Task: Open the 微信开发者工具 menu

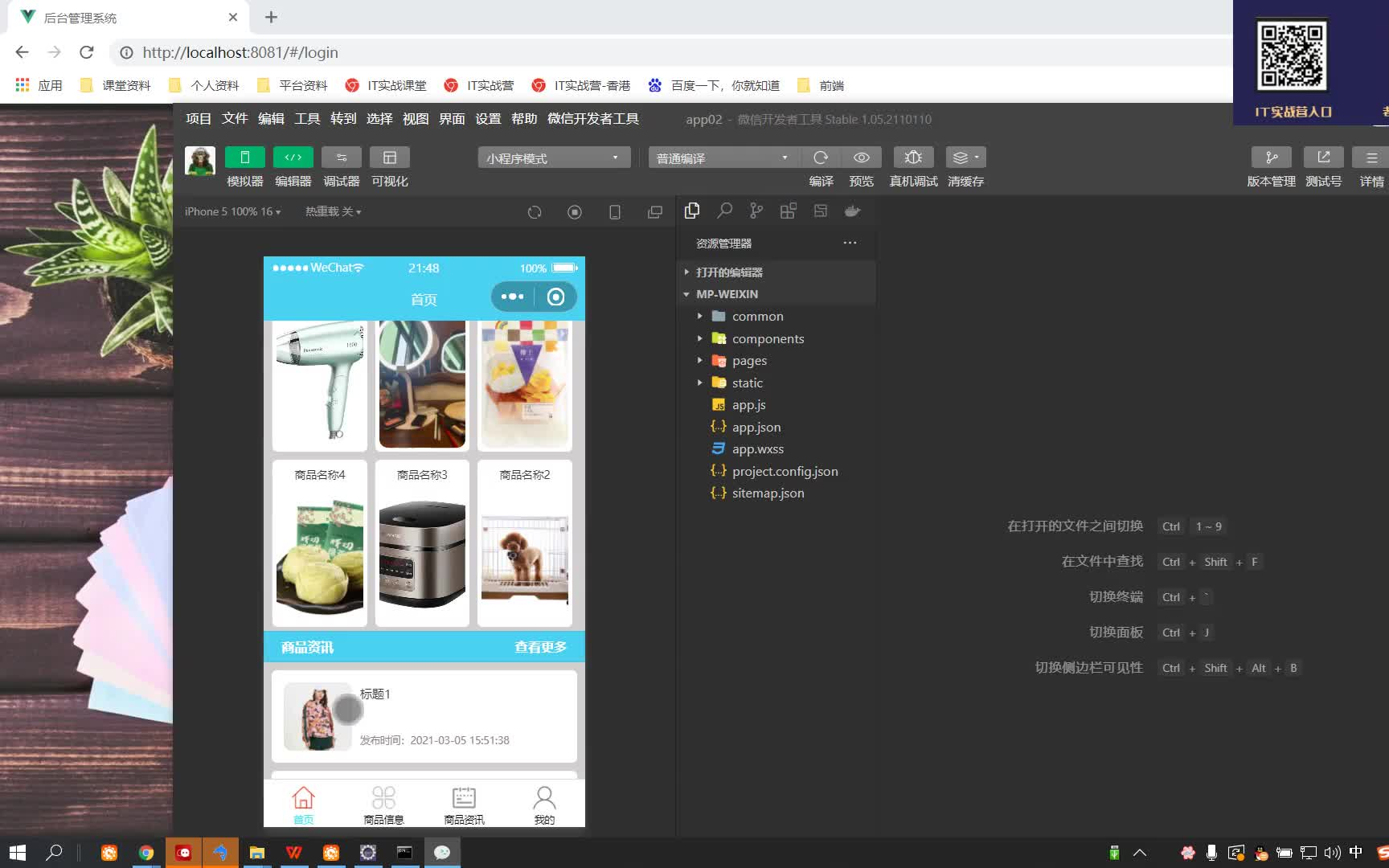Action: [593, 119]
